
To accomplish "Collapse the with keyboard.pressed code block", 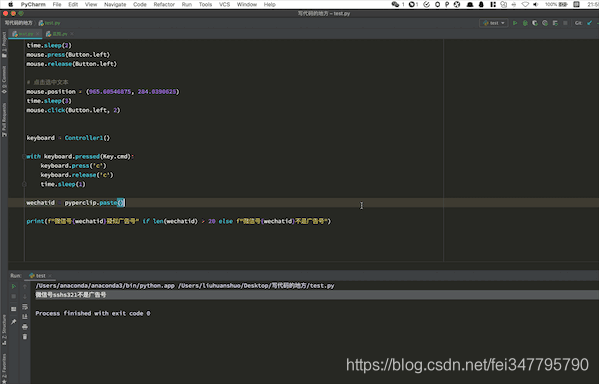I will pos(24,157).
